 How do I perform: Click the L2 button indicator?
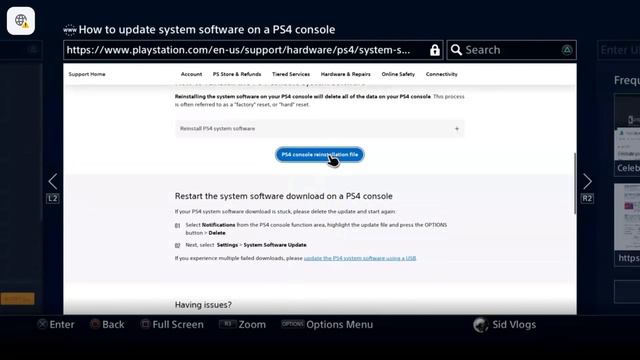click(x=53, y=199)
